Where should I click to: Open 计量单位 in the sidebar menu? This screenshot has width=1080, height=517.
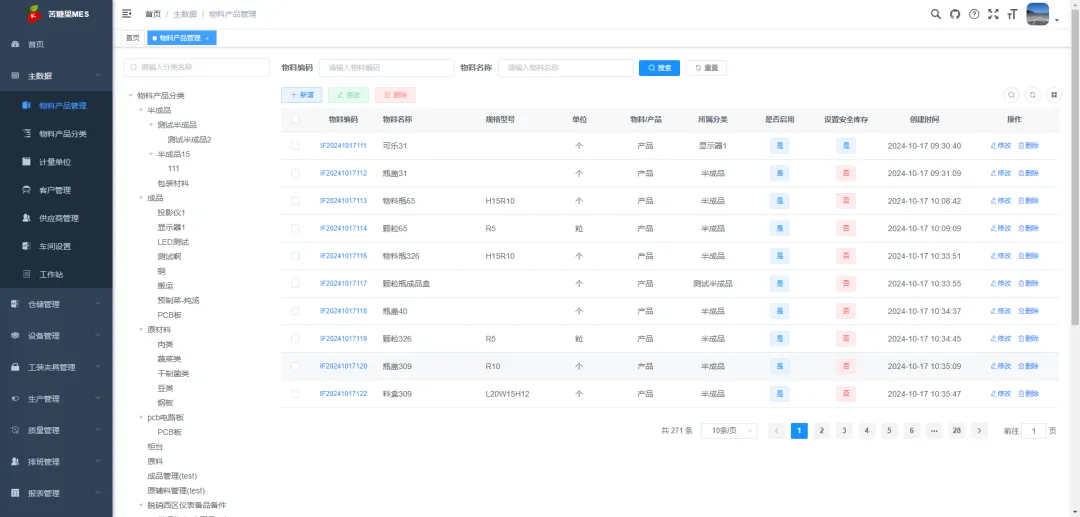tap(55, 161)
